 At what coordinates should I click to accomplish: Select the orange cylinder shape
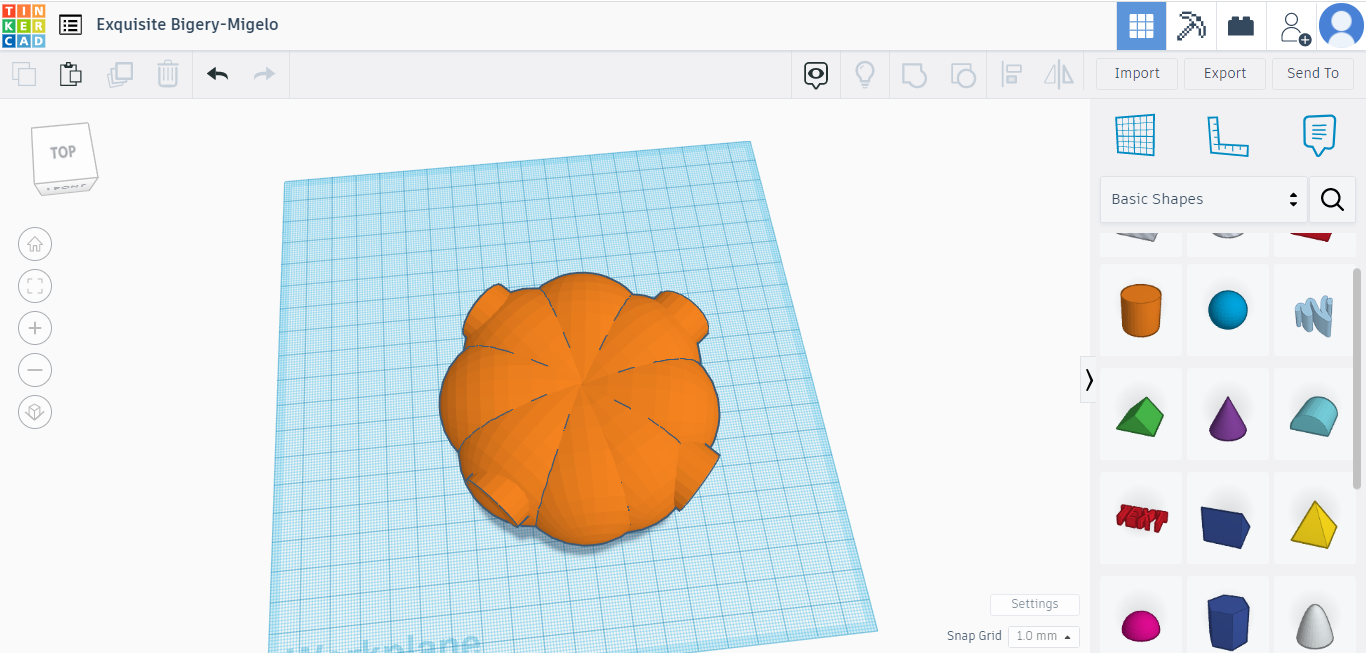click(1141, 310)
